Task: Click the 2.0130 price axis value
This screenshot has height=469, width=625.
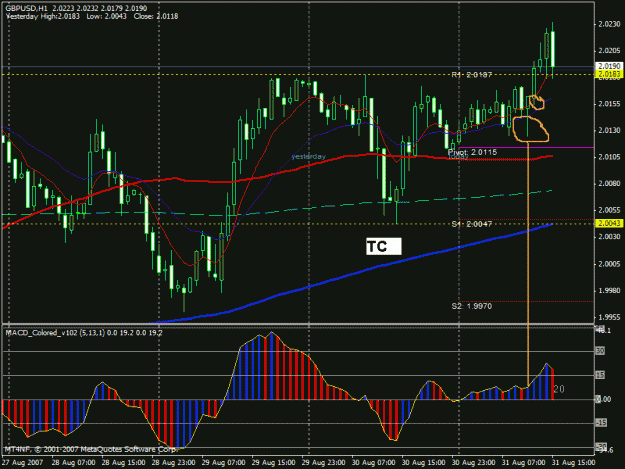Action: (609, 130)
